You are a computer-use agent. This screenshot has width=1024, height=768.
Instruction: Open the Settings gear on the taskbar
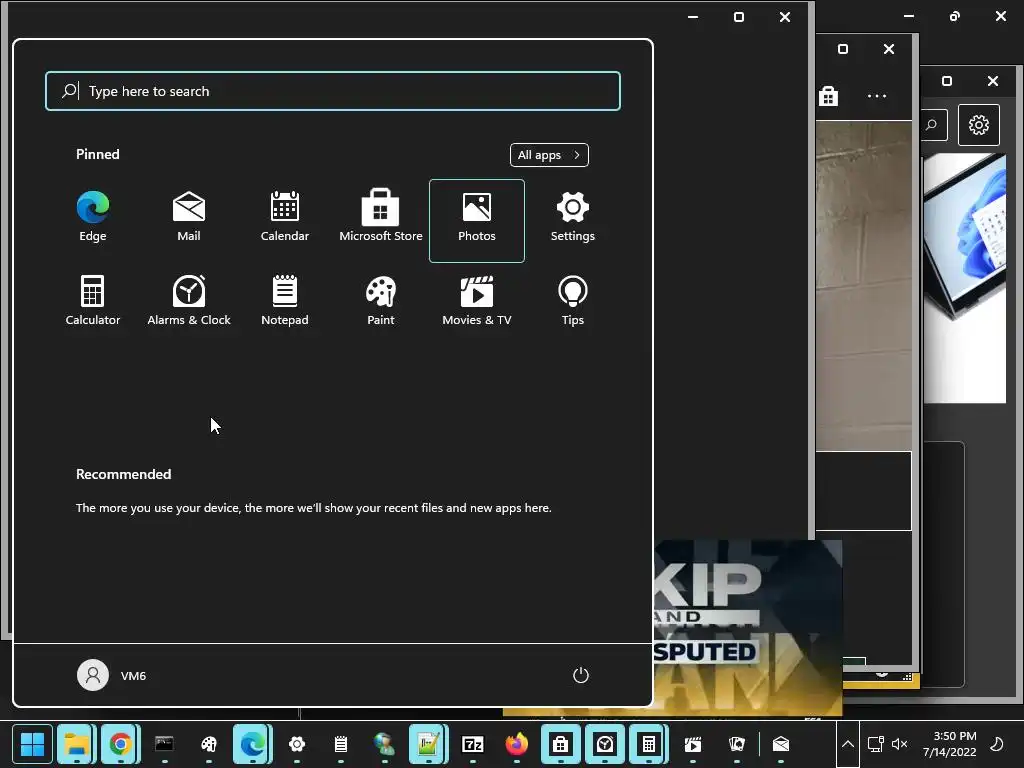click(296, 744)
